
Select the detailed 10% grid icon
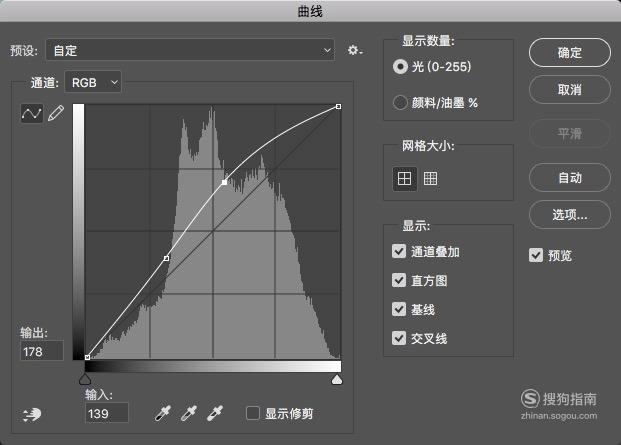pos(431,179)
